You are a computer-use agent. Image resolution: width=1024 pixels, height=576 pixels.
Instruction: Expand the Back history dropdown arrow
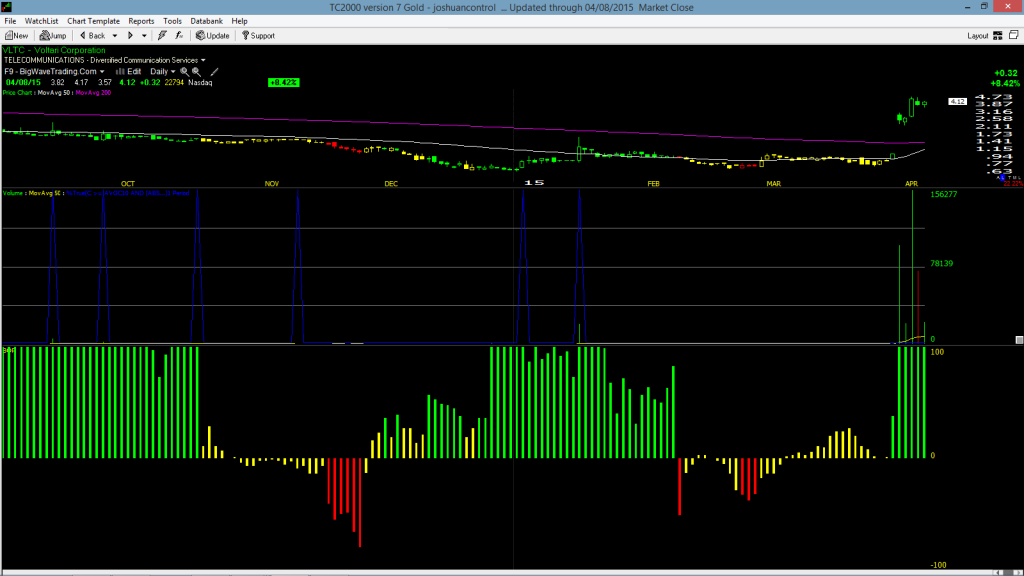[115, 36]
